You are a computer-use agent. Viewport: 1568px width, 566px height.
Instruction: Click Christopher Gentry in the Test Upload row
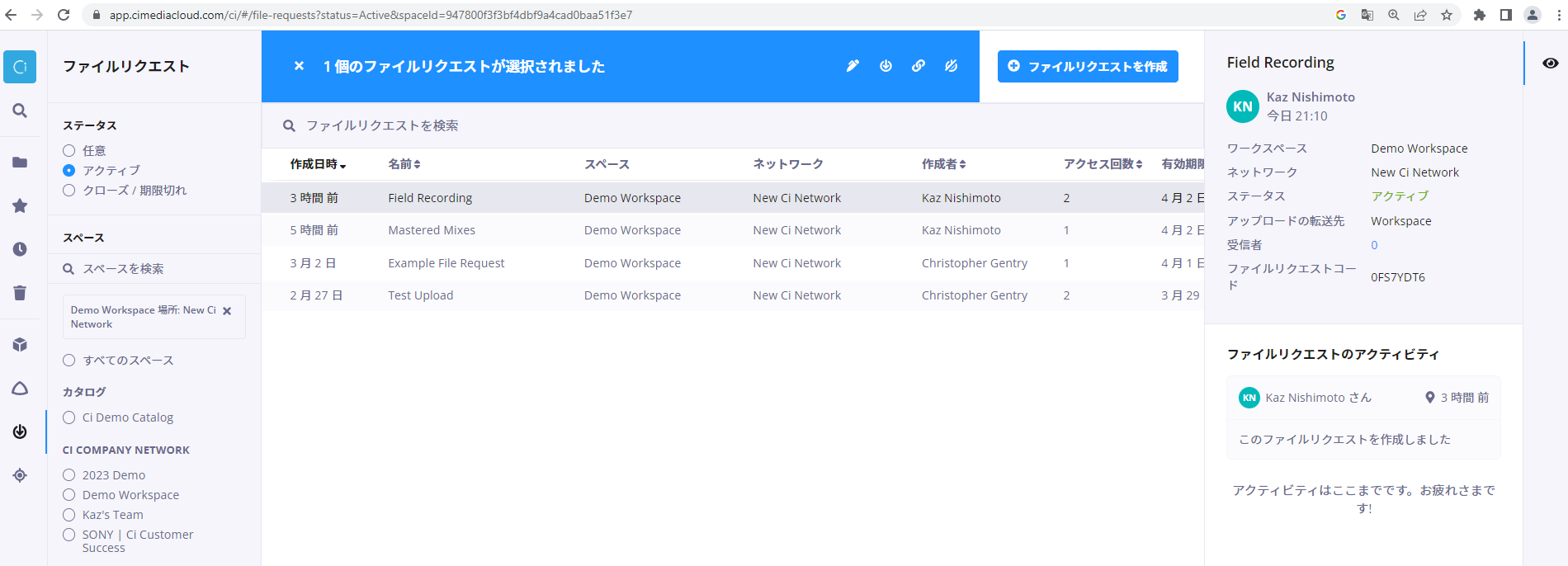click(x=975, y=295)
